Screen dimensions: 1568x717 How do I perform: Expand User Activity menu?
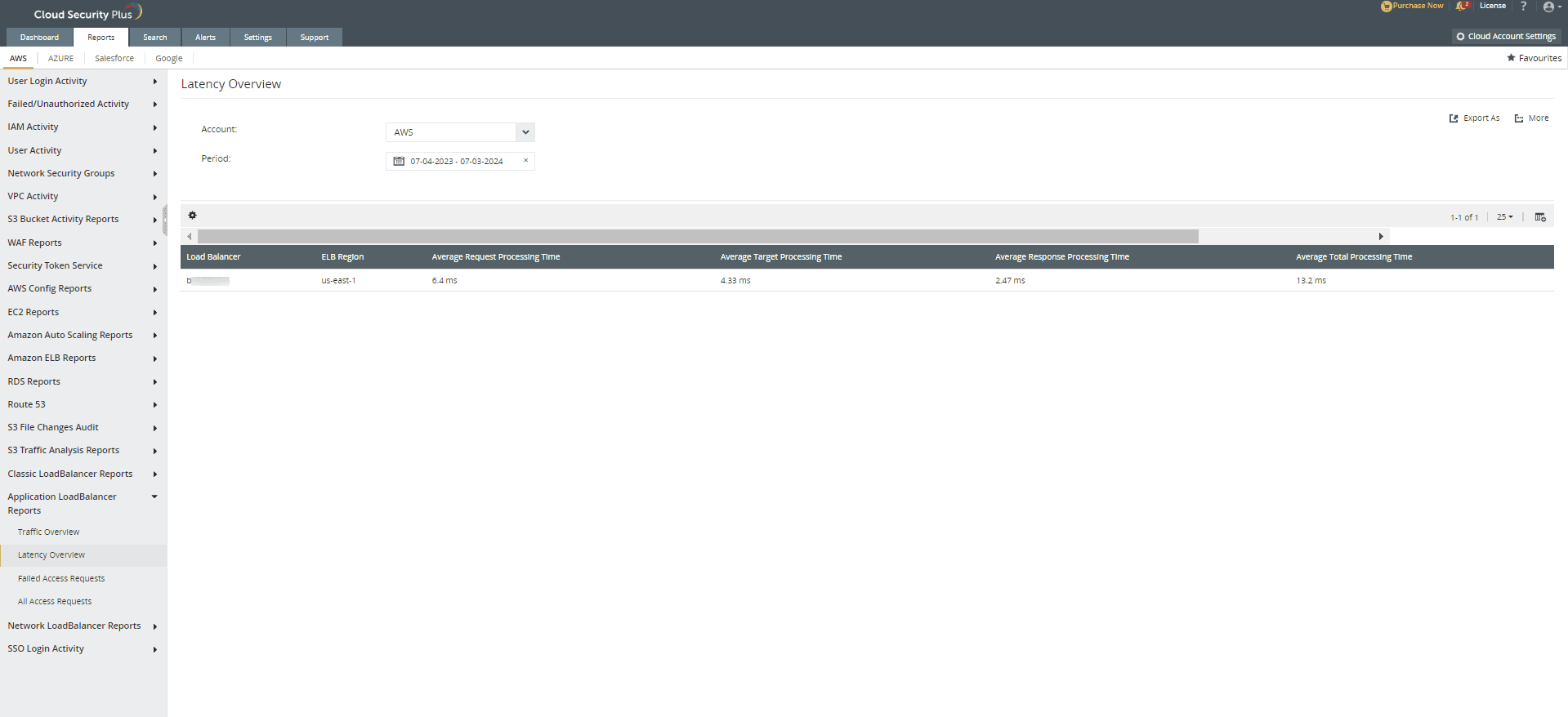[83, 150]
